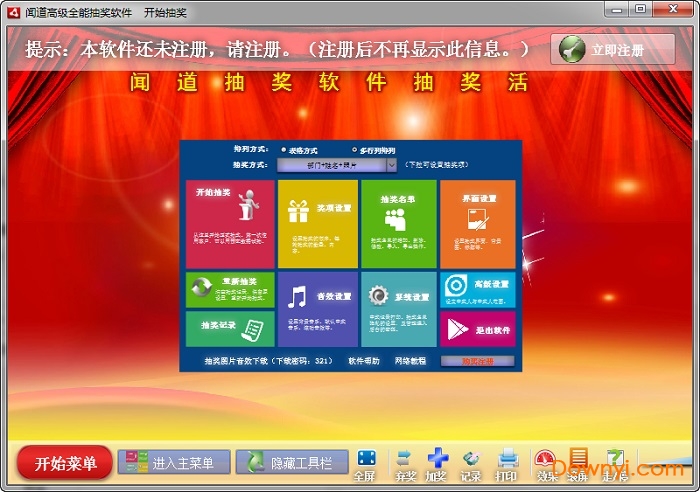
Task: Click the 弃奖 arrows toolbar icon
Action: pos(404,465)
